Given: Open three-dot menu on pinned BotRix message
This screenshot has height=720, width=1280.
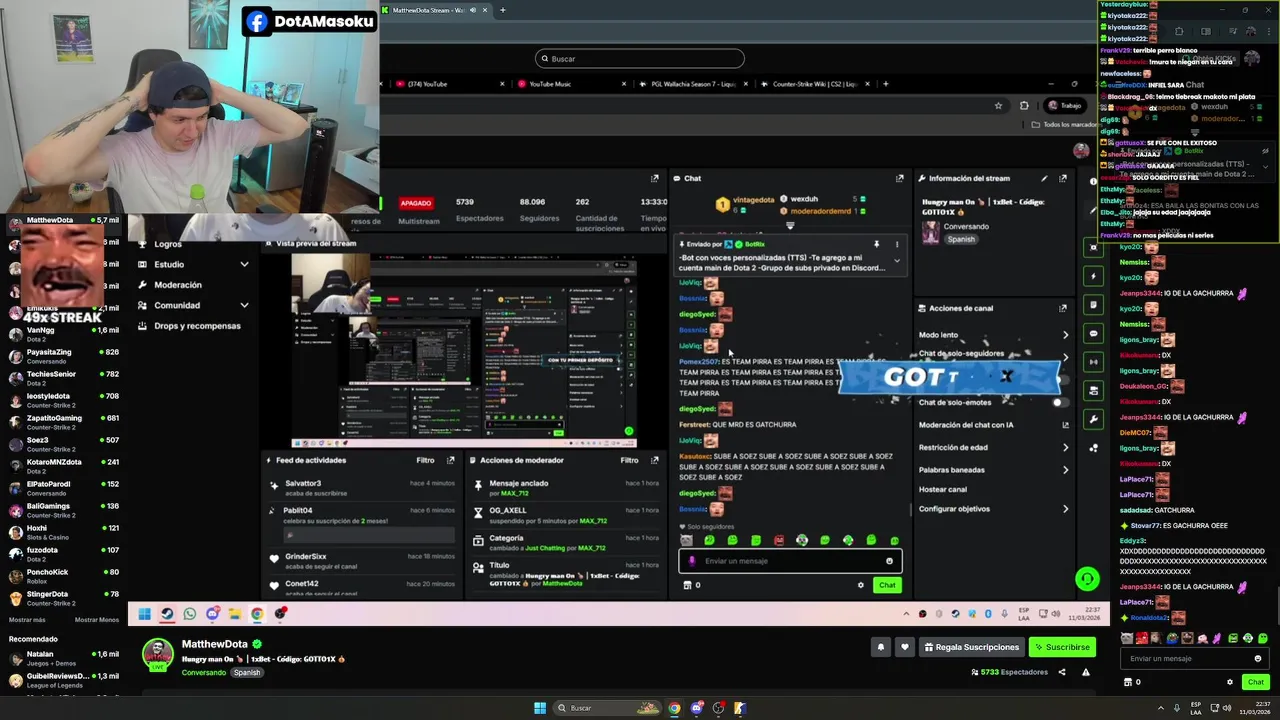Looking at the screenshot, I should (896, 244).
